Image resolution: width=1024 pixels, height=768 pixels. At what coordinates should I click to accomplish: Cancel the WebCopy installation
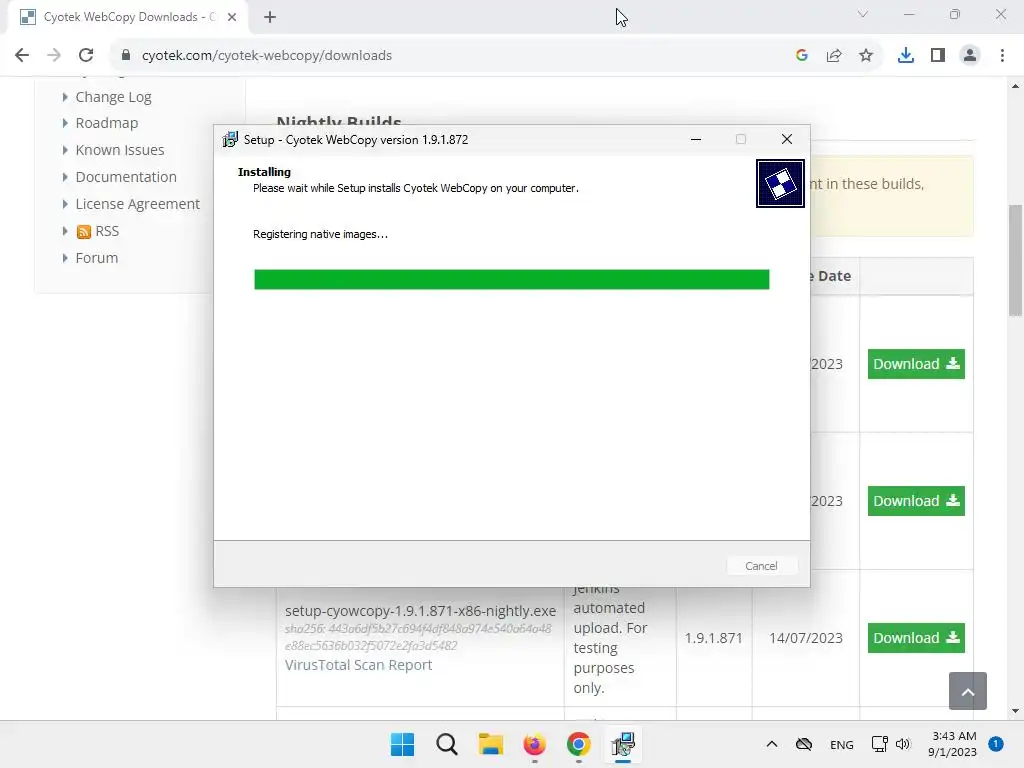point(761,566)
